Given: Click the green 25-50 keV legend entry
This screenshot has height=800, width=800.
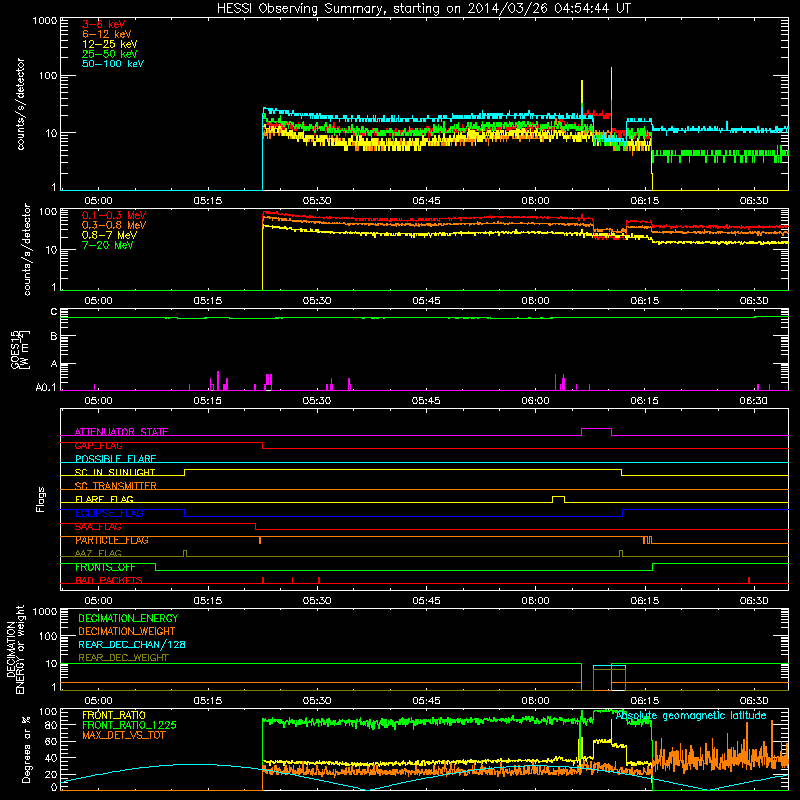Looking at the screenshot, I should pos(109,54).
